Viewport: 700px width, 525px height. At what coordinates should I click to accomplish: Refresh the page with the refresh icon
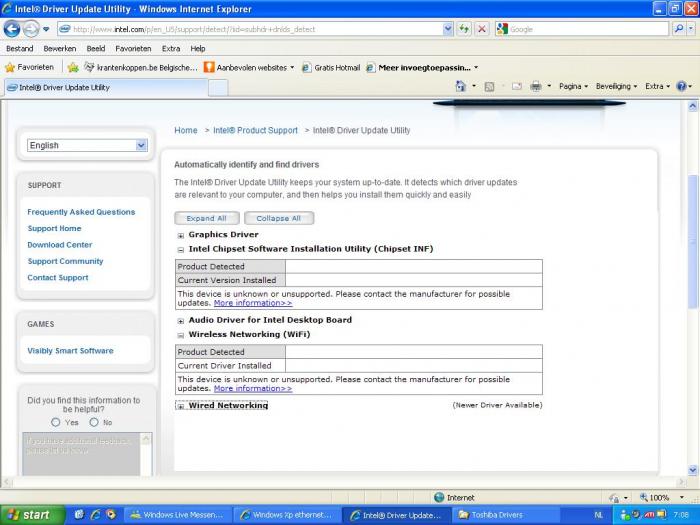(x=464, y=29)
